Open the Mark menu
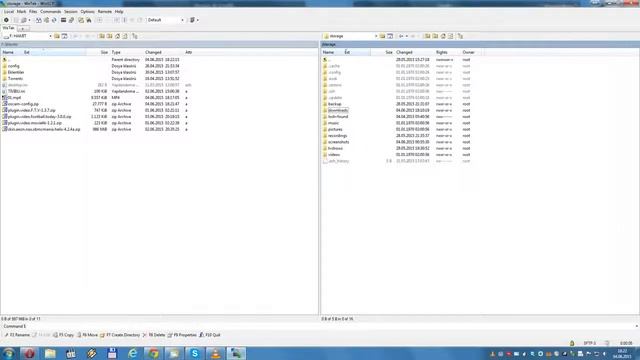640x360 pixels. [21, 12]
